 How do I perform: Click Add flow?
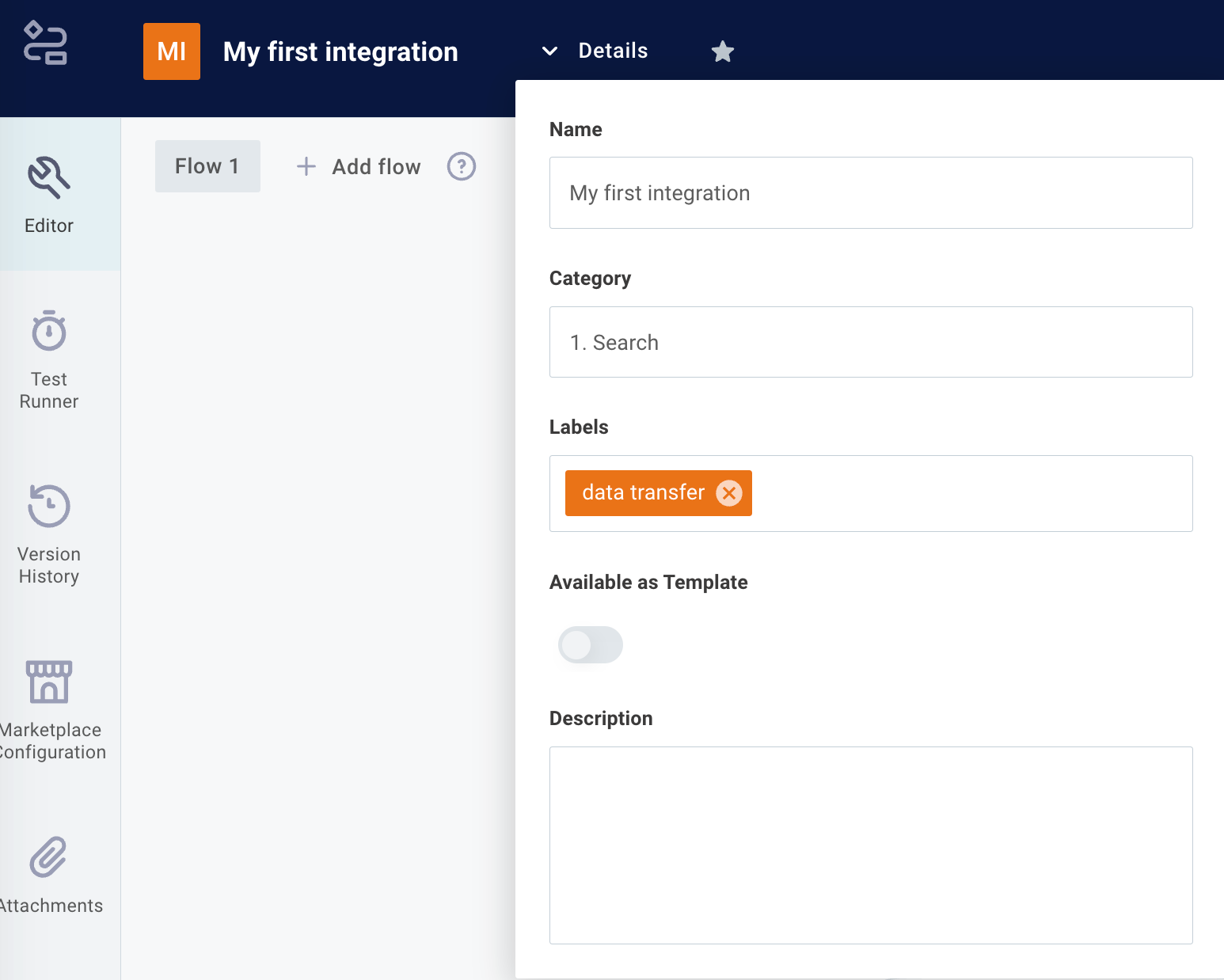pos(357,166)
